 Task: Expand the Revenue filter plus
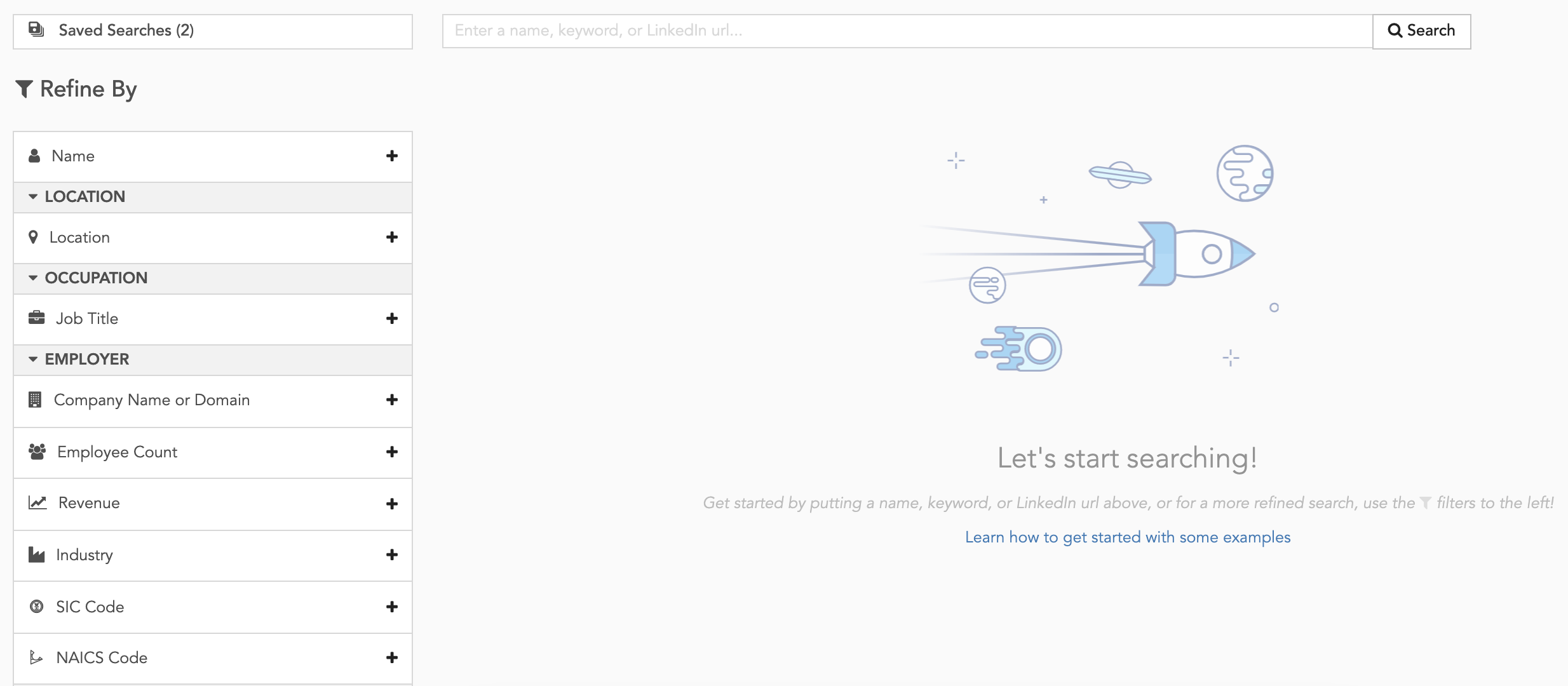tap(392, 504)
